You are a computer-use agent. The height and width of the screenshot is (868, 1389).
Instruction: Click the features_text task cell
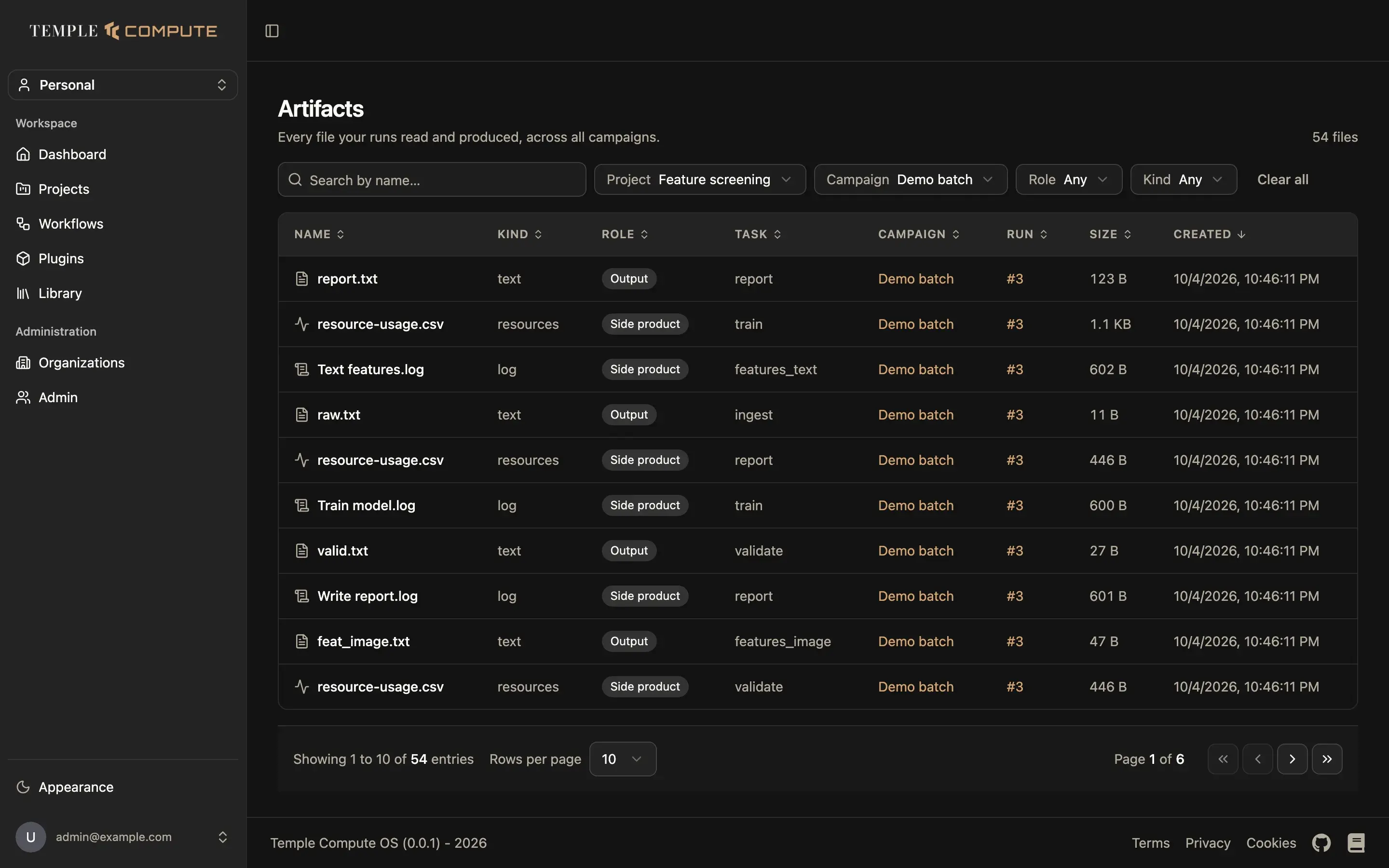(776, 370)
